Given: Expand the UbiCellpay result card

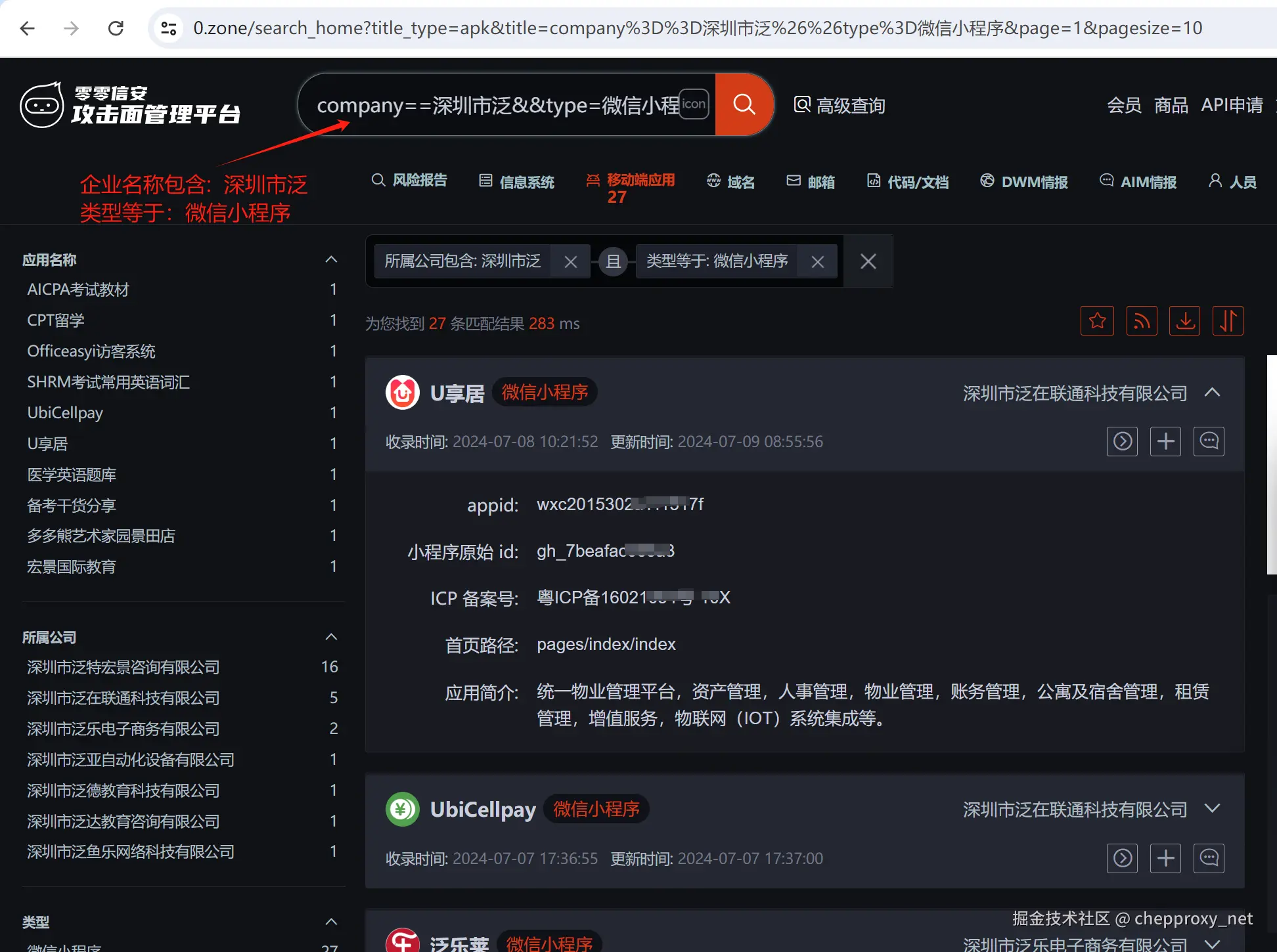Looking at the screenshot, I should (x=1213, y=809).
